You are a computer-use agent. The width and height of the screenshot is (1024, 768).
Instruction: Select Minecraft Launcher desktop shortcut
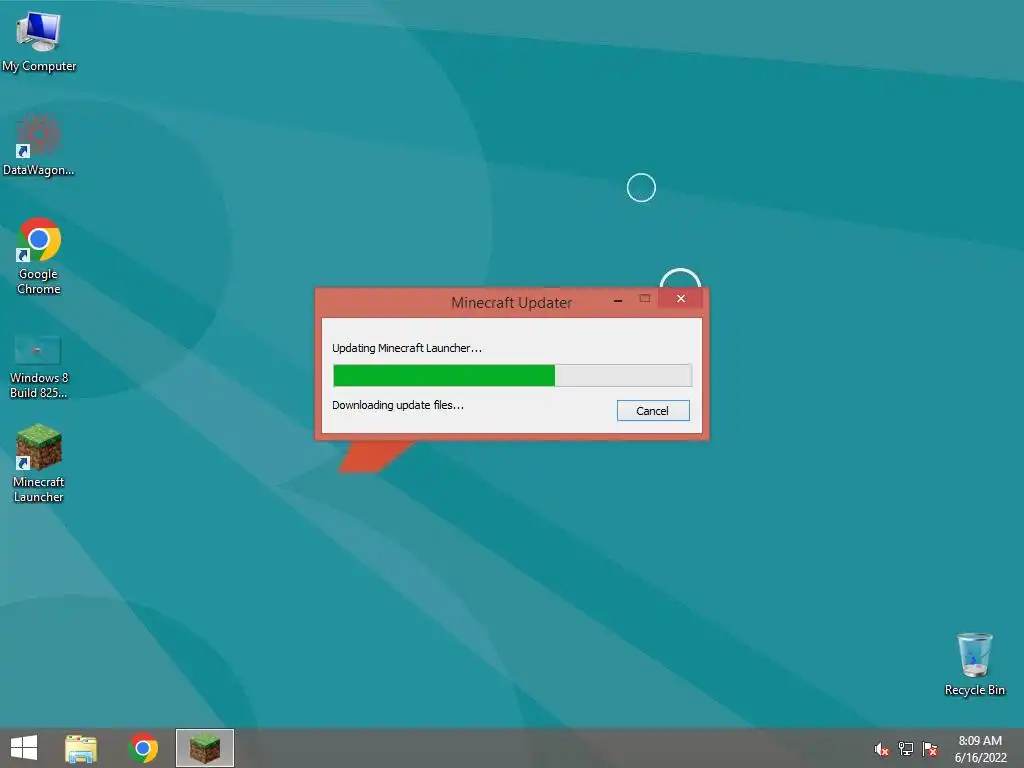39,463
